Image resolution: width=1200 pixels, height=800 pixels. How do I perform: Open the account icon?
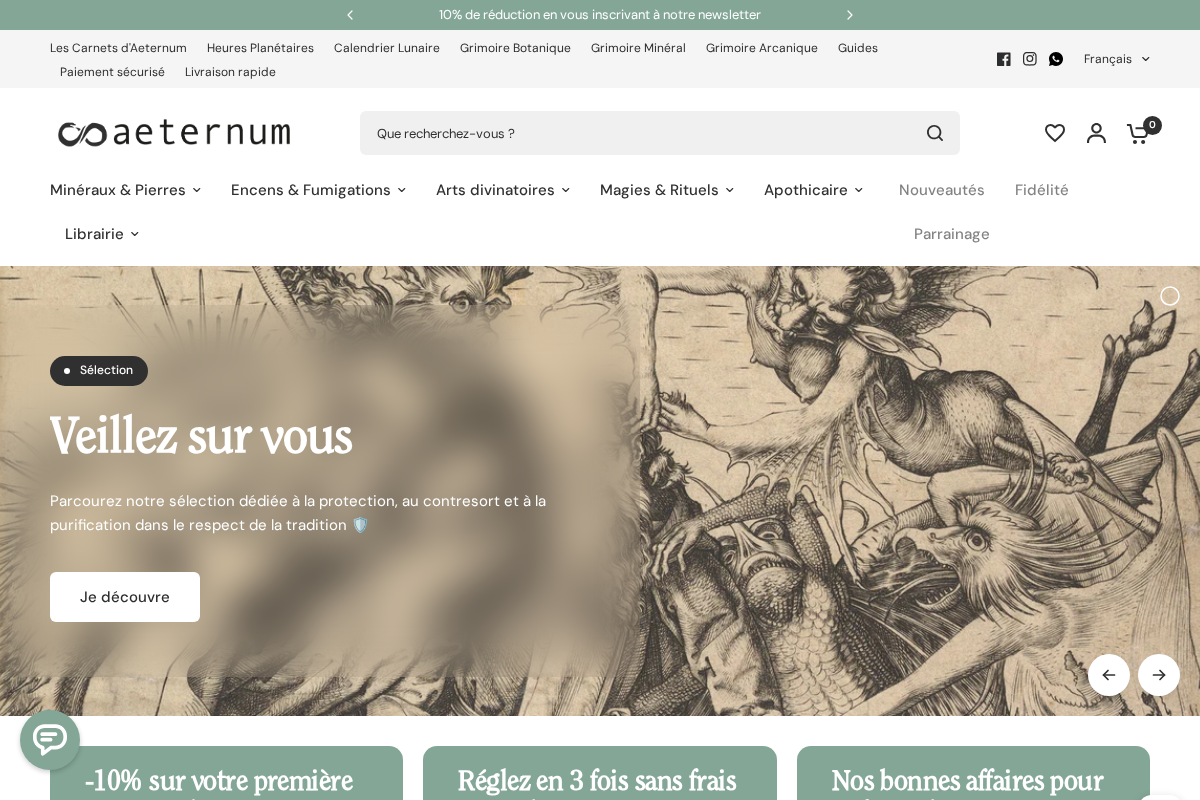tap(1096, 133)
